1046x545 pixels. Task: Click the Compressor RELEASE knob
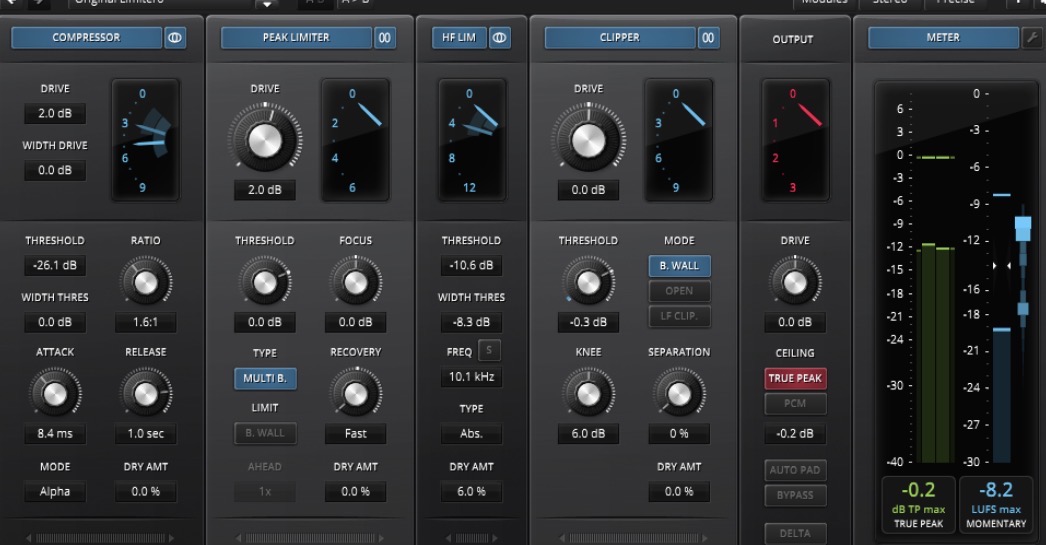(145, 394)
